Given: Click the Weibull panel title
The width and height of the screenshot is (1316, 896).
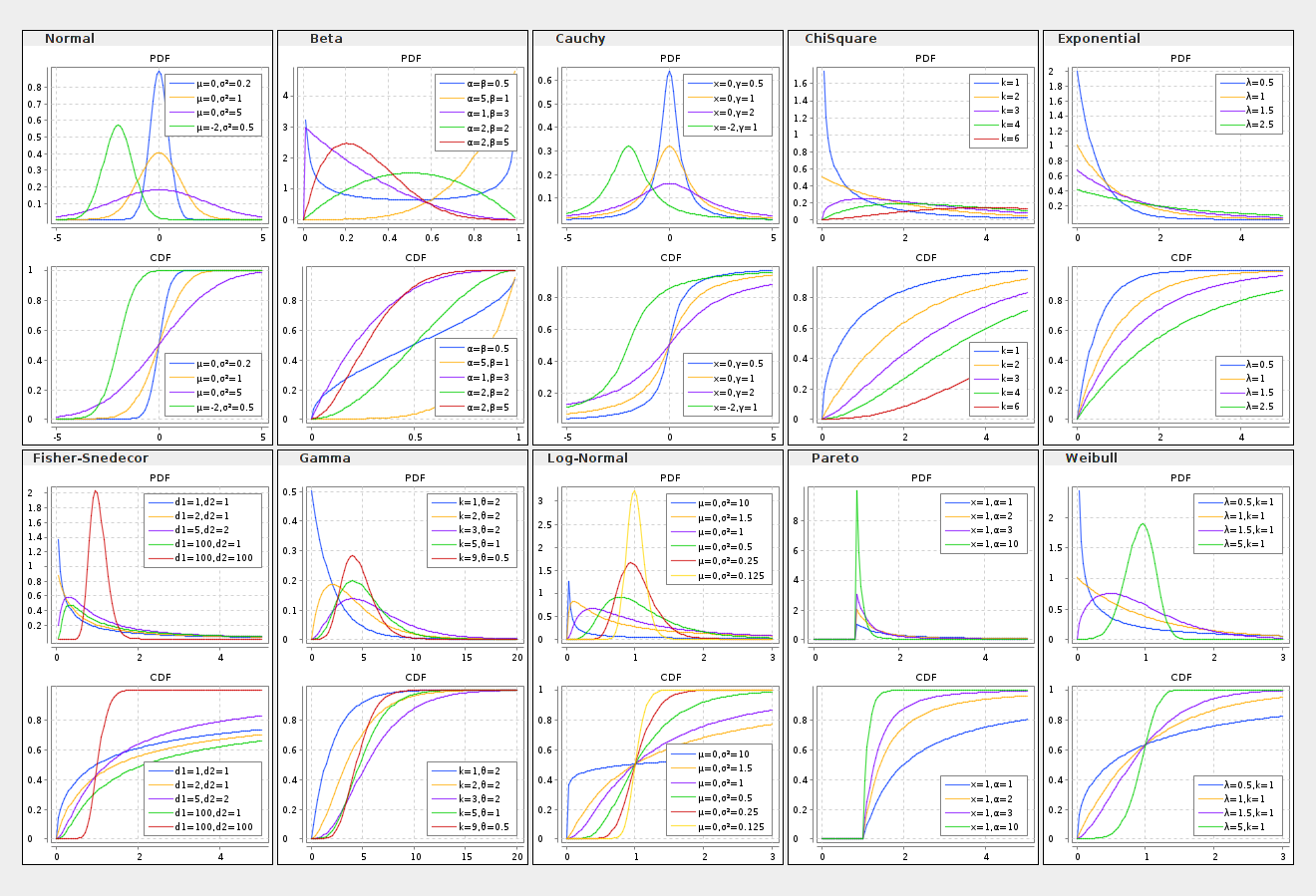Looking at the screenshot, I should 1090,458.
